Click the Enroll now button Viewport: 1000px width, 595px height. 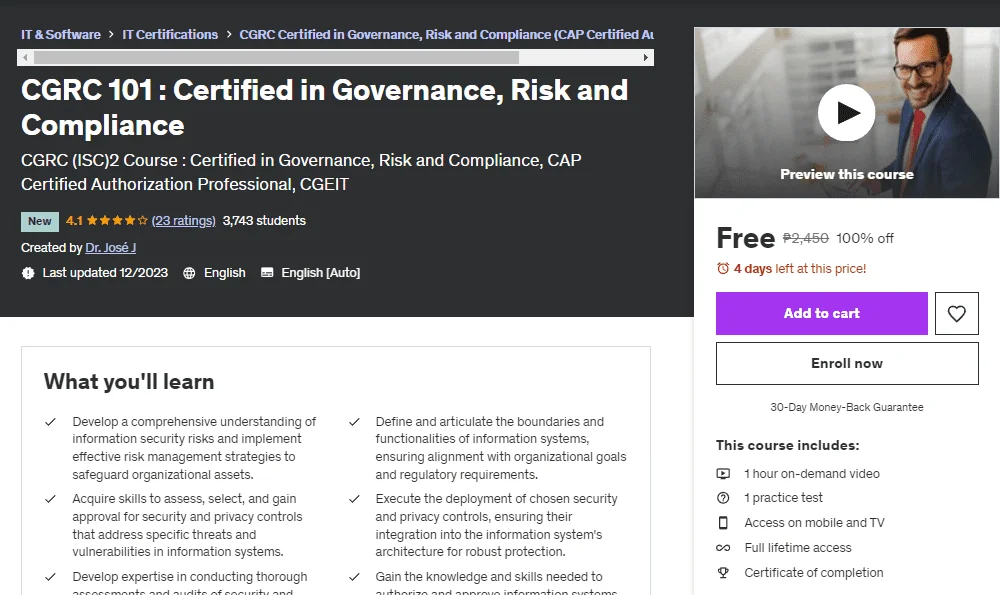[847, 364]
